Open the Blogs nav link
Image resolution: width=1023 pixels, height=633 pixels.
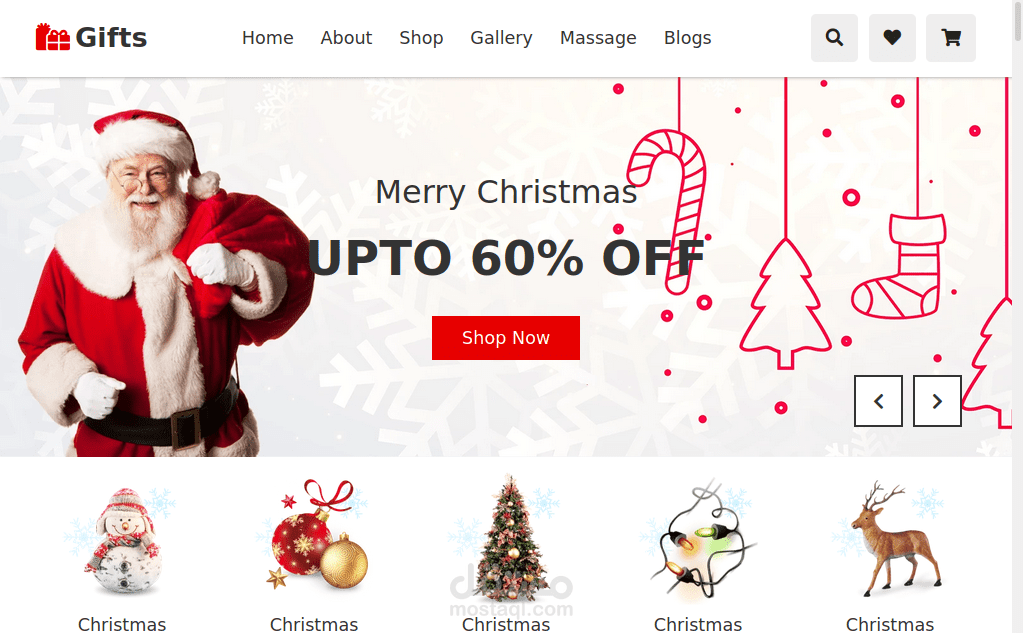688,38
